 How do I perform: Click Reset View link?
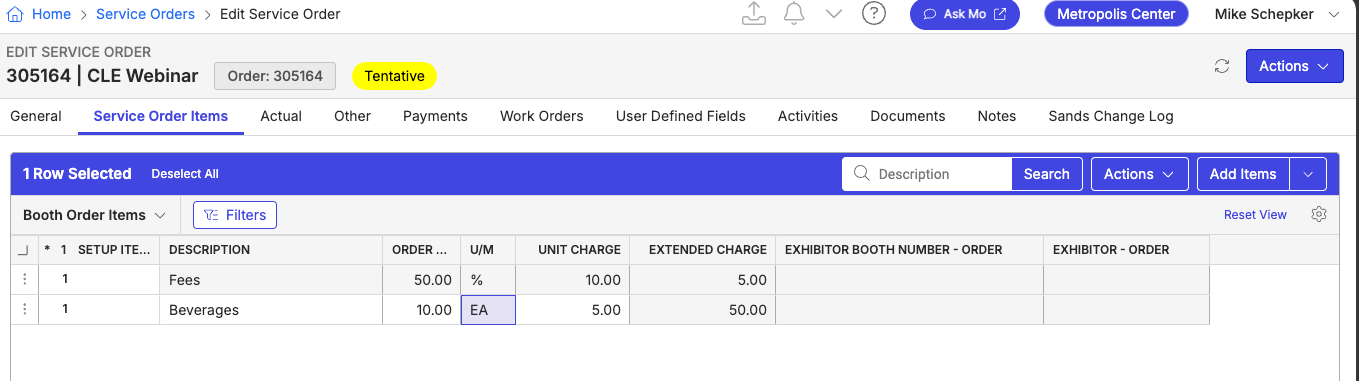click(1255, 215)
